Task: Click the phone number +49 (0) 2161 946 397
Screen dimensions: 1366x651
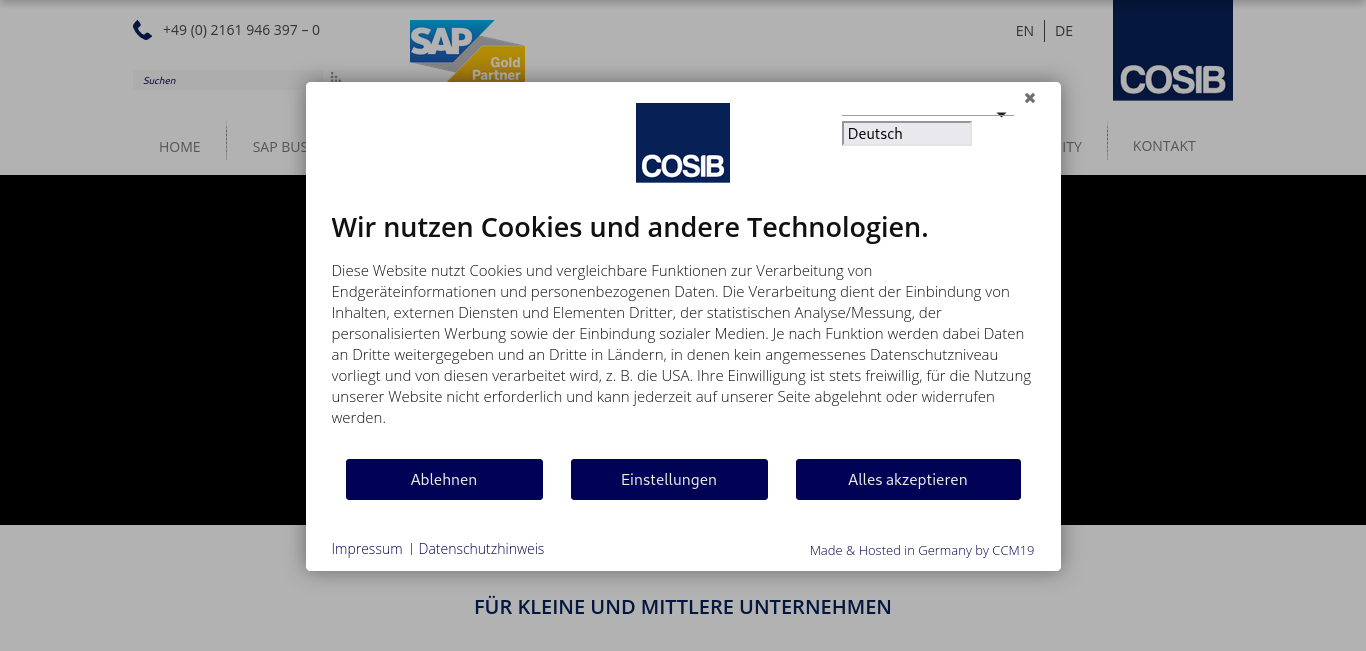Action: point(232,30)
